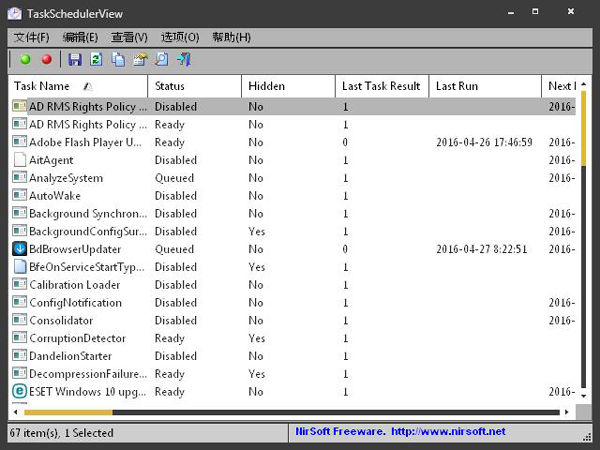Click the Last Run value 2016-04-27 8:22:51
Image resolution: width=600 pixels, height=450 pixels.
coord(481,249)
